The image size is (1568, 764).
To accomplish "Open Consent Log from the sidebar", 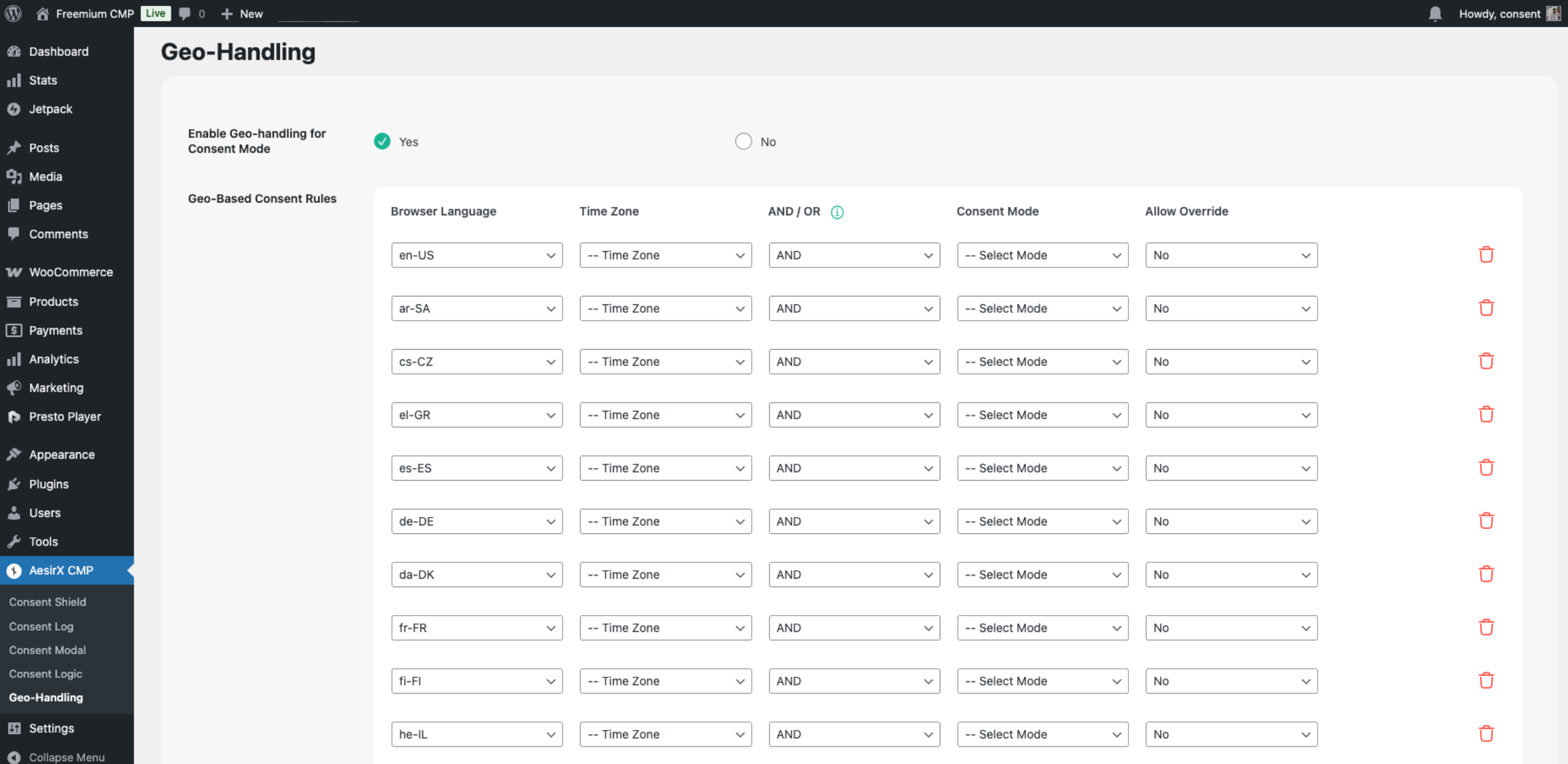I will pyautogui.click(x=41, y=626).
